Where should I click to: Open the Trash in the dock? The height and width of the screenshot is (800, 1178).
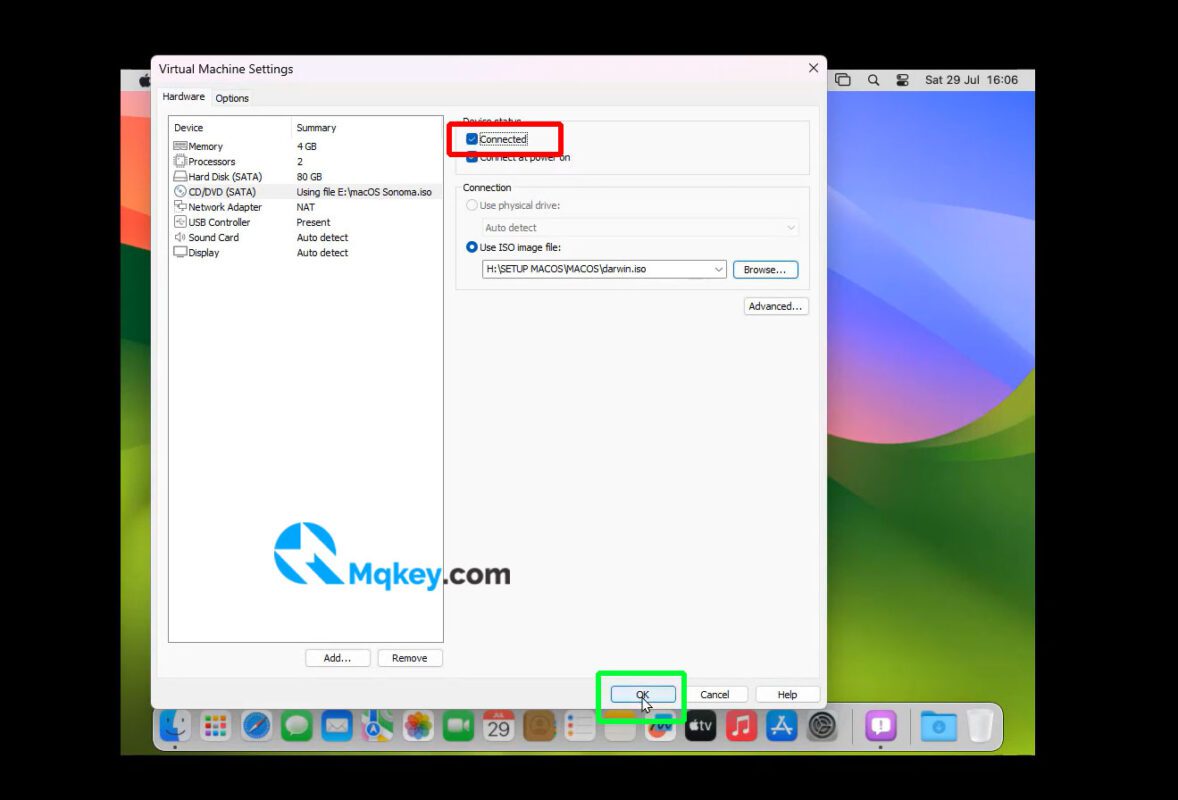[x=980, y=726]
